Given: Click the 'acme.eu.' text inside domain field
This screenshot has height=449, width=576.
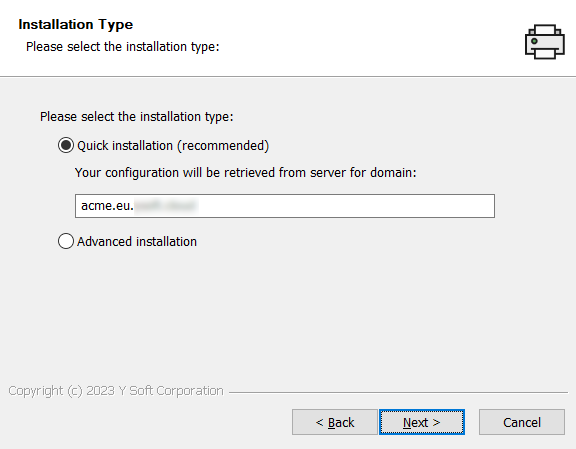Looking at the screenshot, I should (107, 206).
